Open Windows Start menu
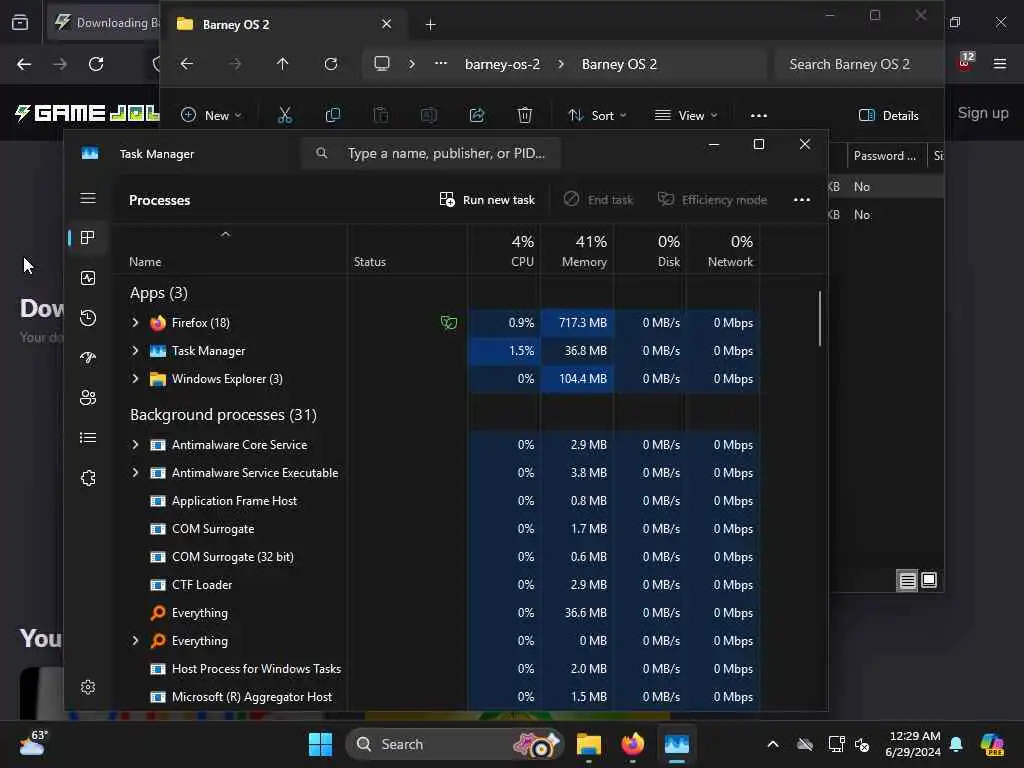The height and width of the screenshot is (768, 1024). coord(320,744)
